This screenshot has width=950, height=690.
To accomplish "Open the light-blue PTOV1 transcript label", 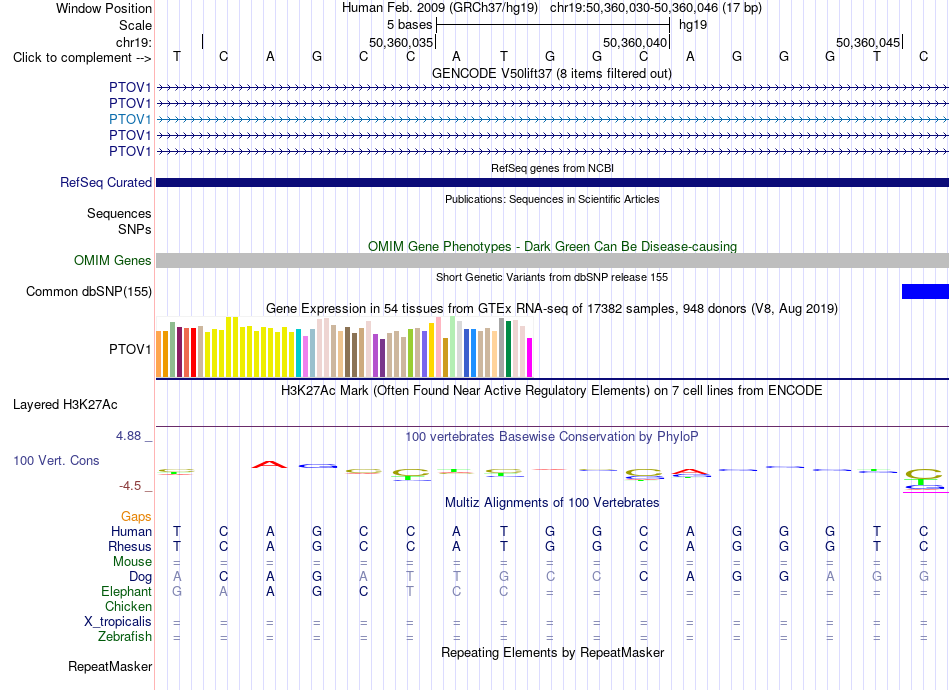I will click(x=130, y=119).
